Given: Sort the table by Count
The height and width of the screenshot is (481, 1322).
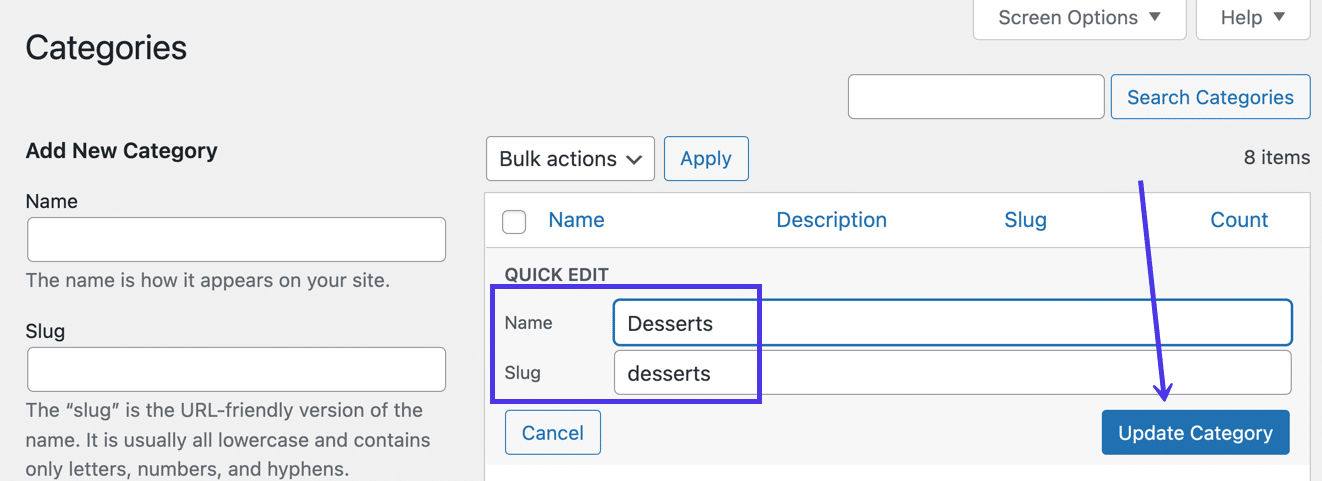Looking at the screenshot, I should pos(1239,220).
